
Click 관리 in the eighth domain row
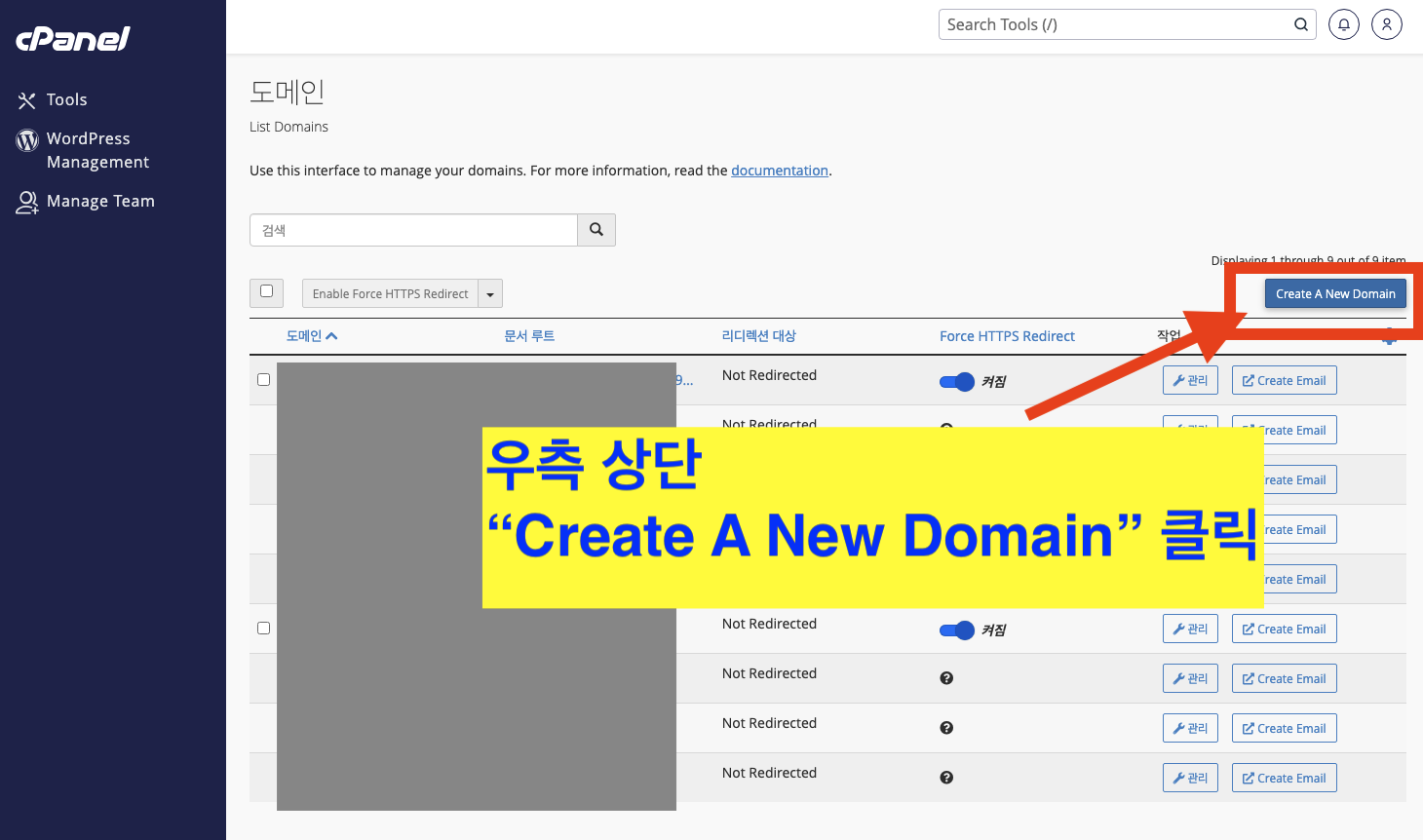(x=1190, y=728)
